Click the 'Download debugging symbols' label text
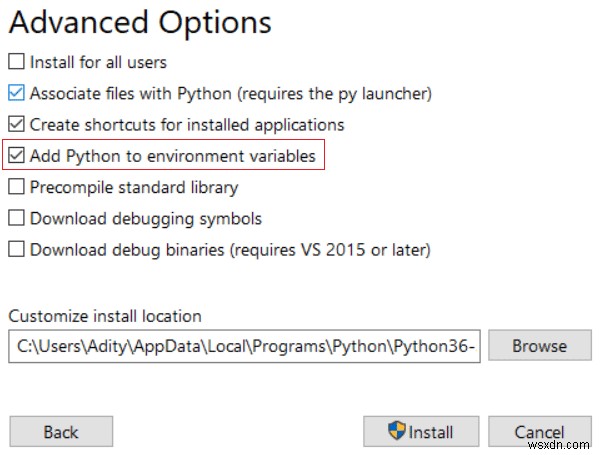601x455 pixels. 146,218
